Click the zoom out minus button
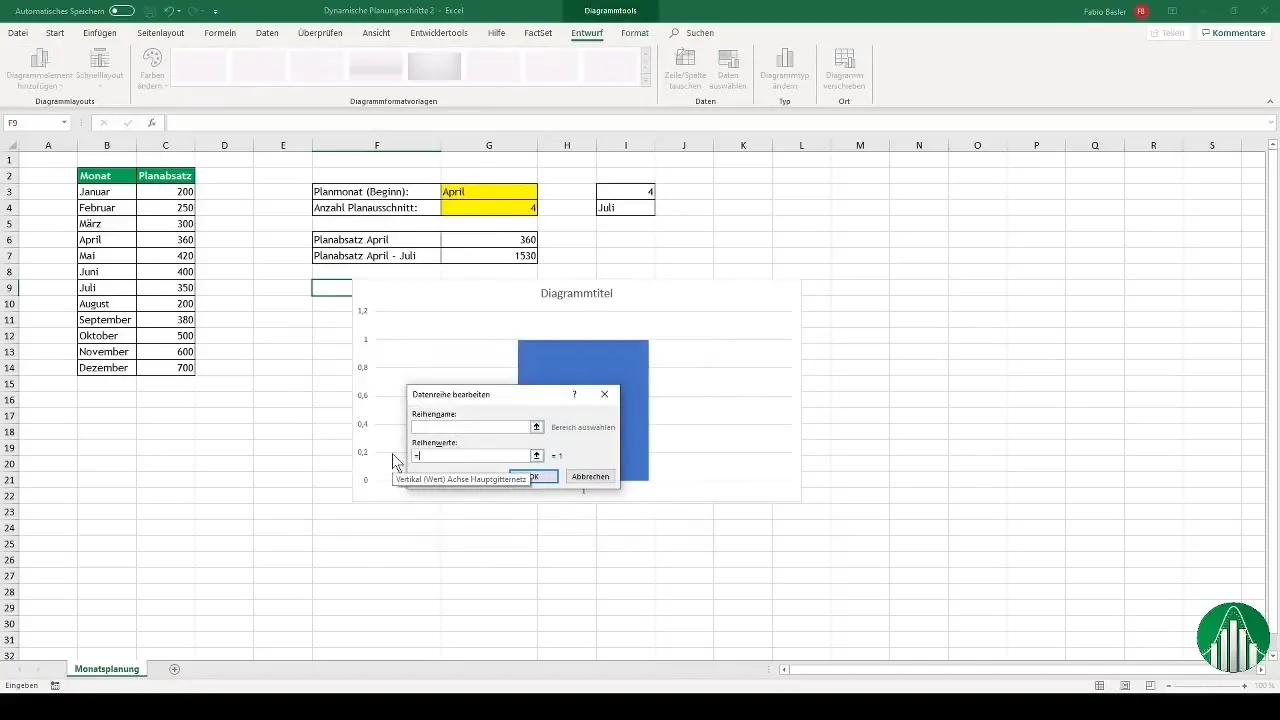This screenshot has height=720, width=1280. pos(1171,686)
